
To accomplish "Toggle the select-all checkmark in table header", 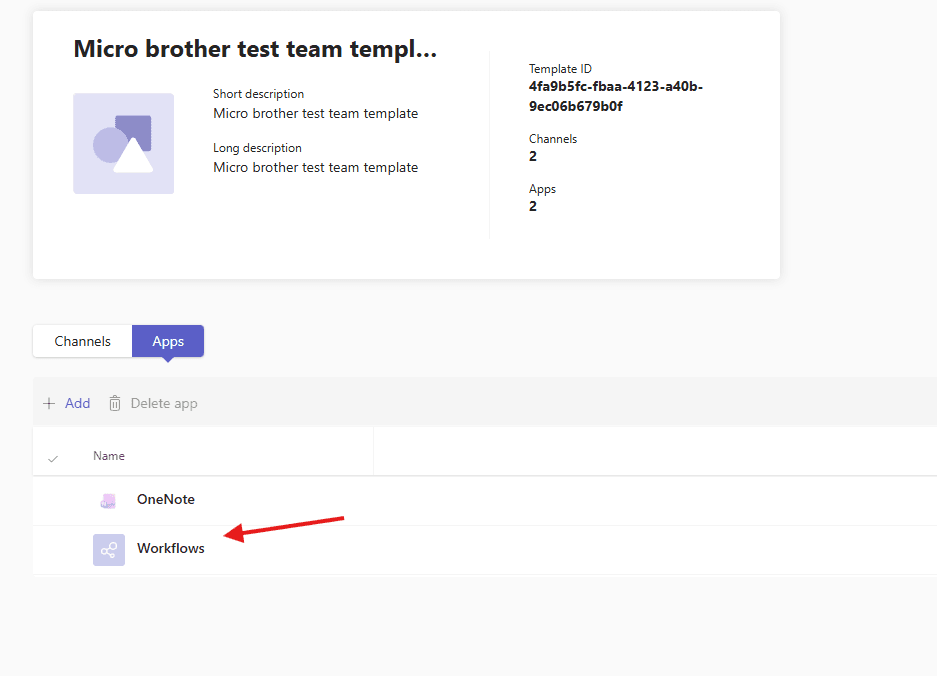I will (x=53, y=458).
